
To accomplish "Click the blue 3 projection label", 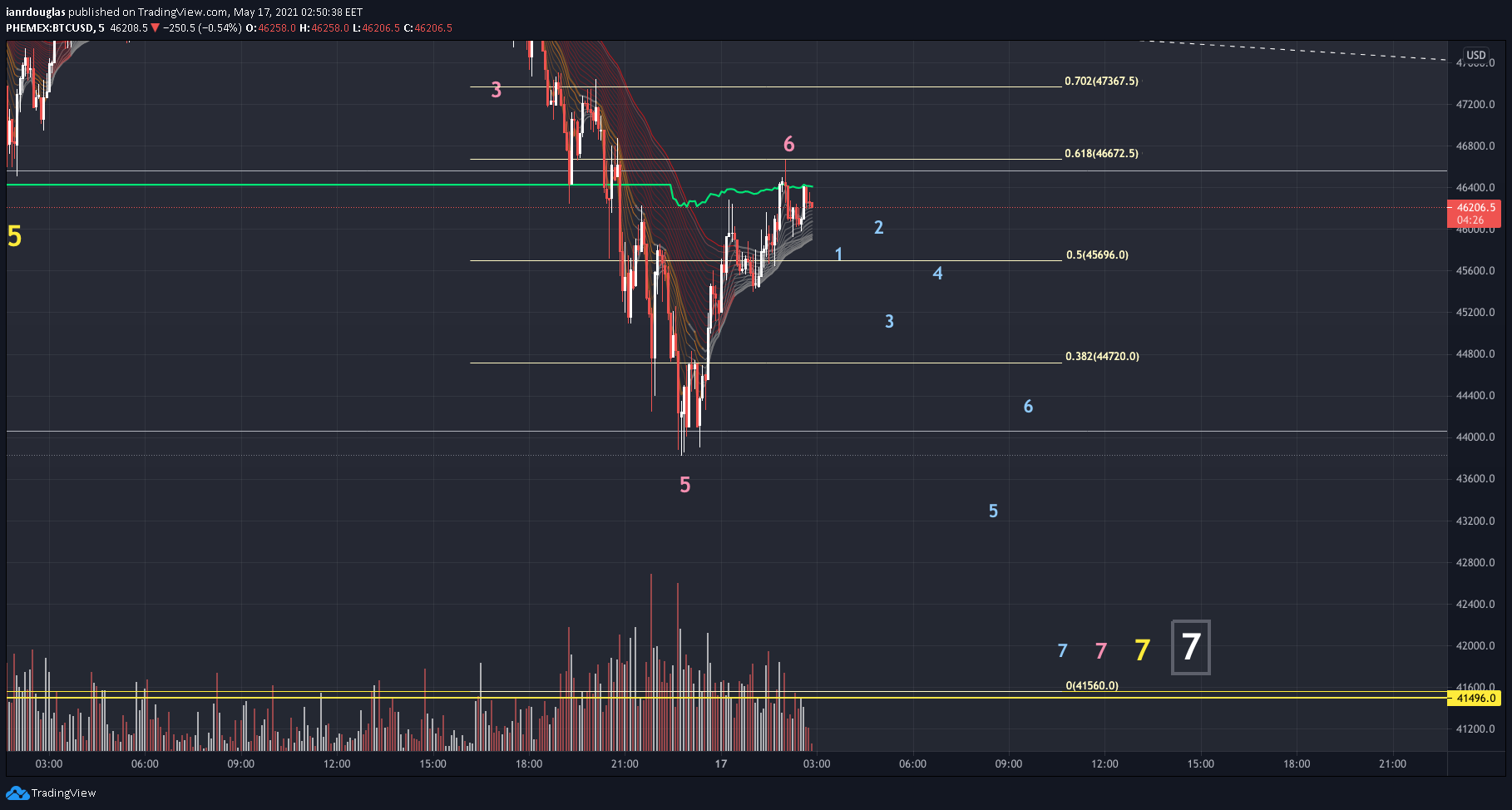I will pos(890,322).
